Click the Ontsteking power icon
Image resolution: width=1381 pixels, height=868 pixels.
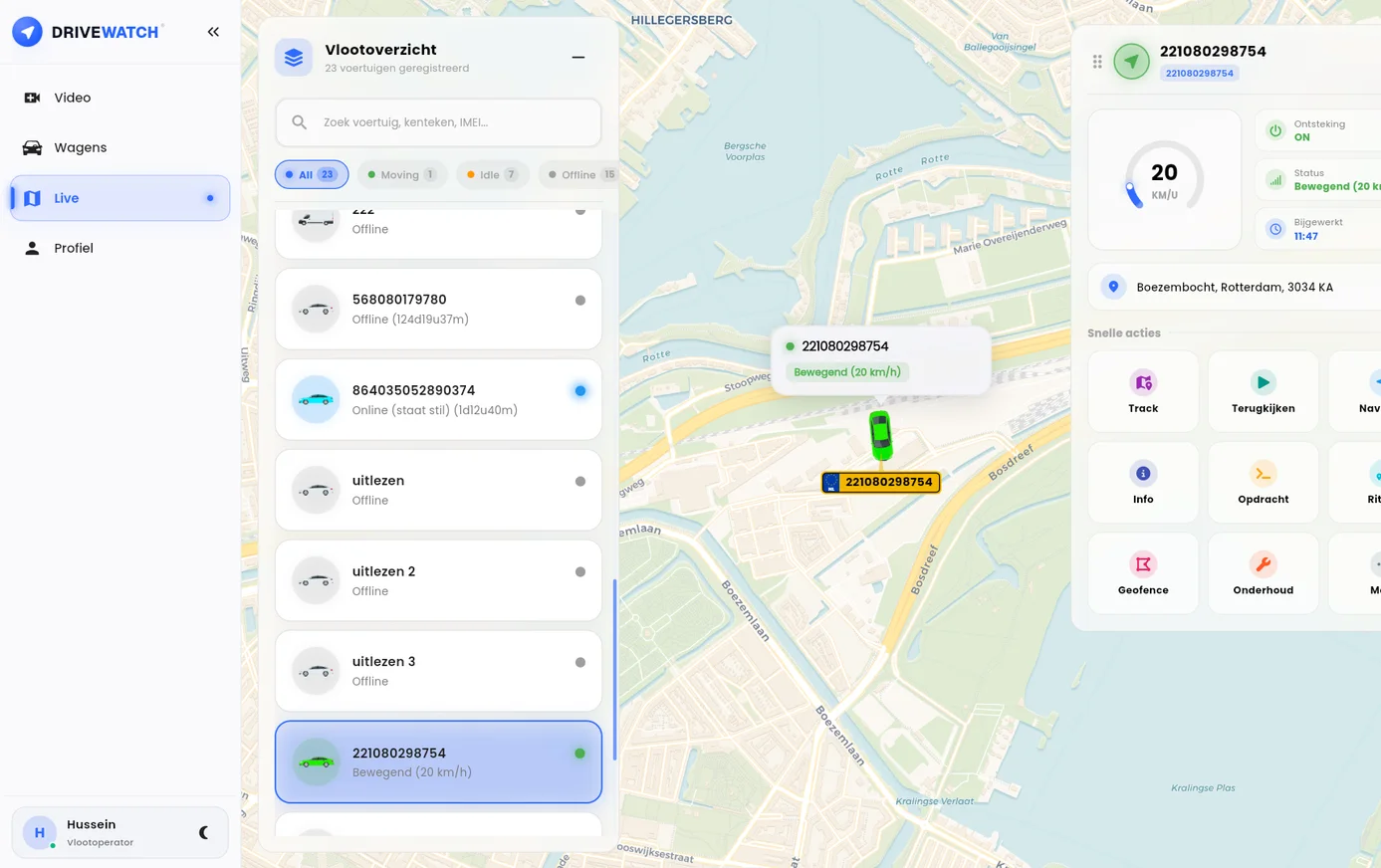coord(1275,130)
